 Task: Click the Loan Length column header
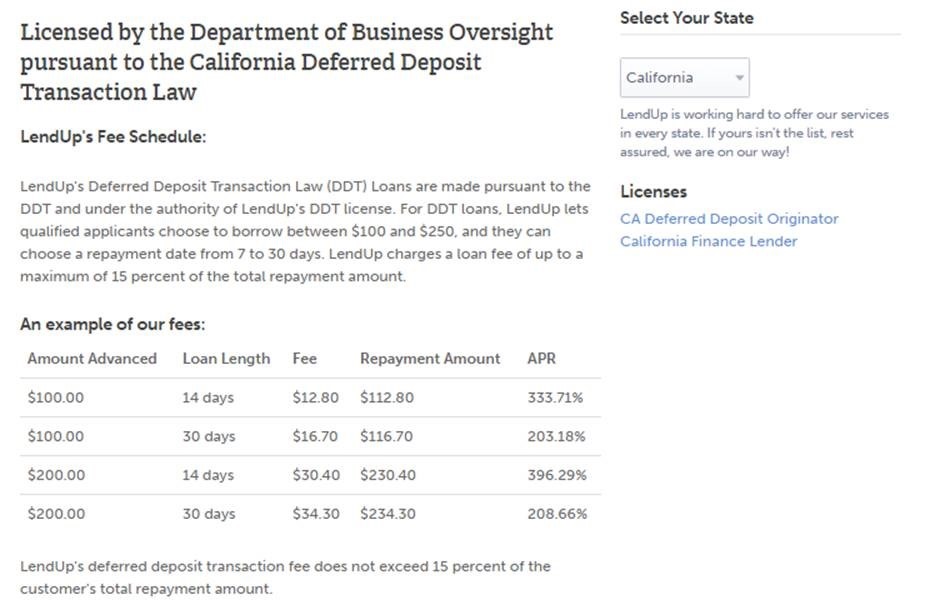click(226, 359)
